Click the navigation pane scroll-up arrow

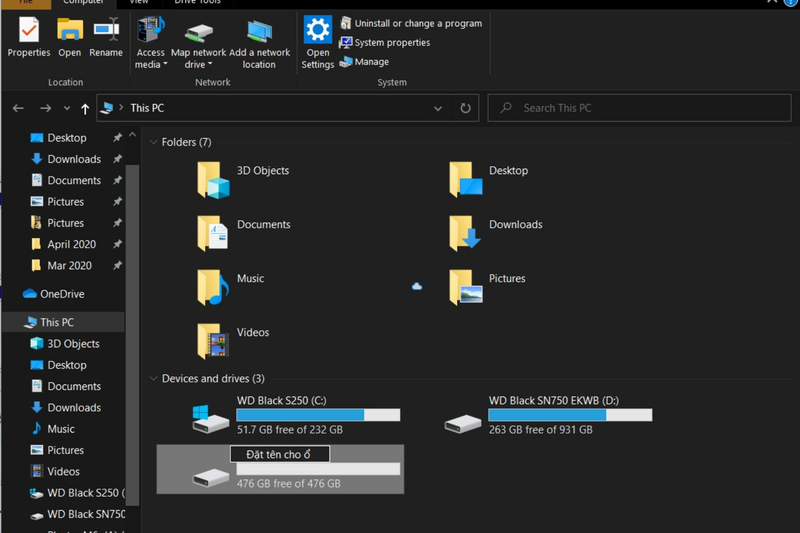click(133, 135)
